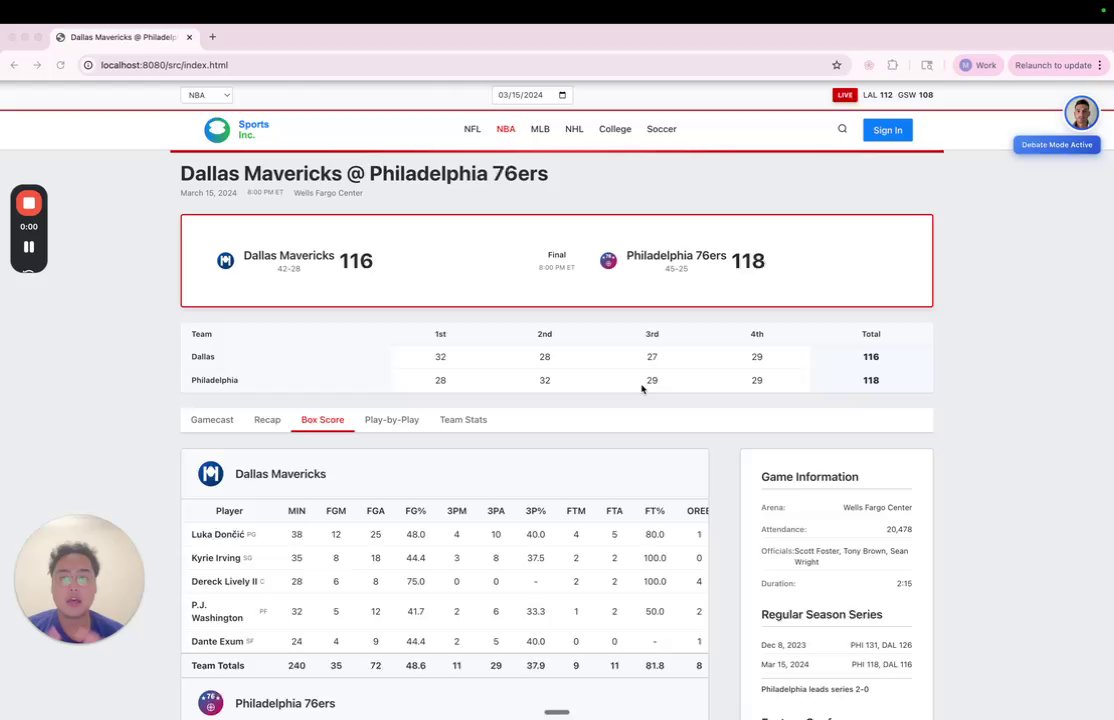Click the Sports Inc. logo
1114x720 pixels.
pos(237,129)
